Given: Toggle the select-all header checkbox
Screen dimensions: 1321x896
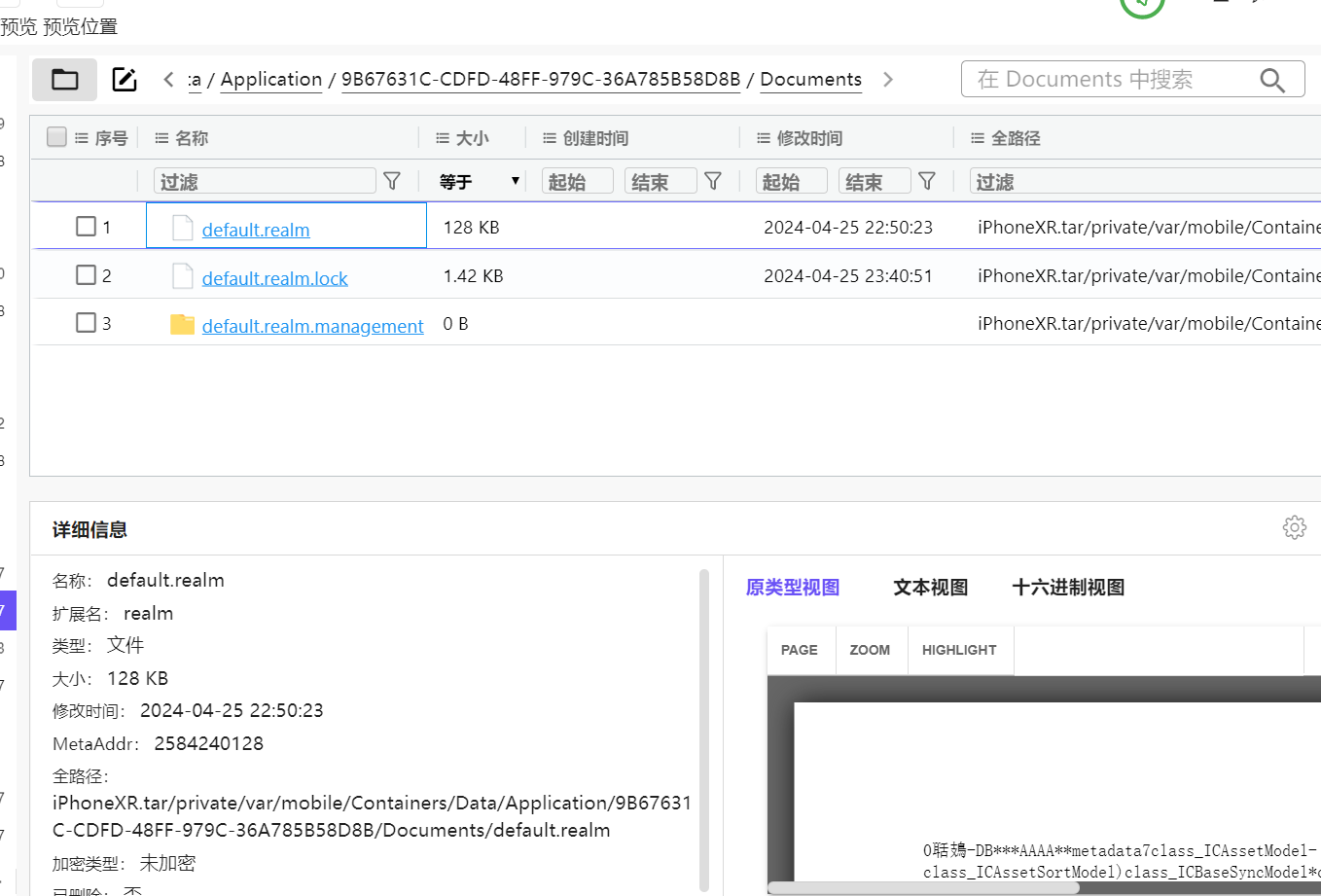Looking at the screenshot, I should coord(56,137).
